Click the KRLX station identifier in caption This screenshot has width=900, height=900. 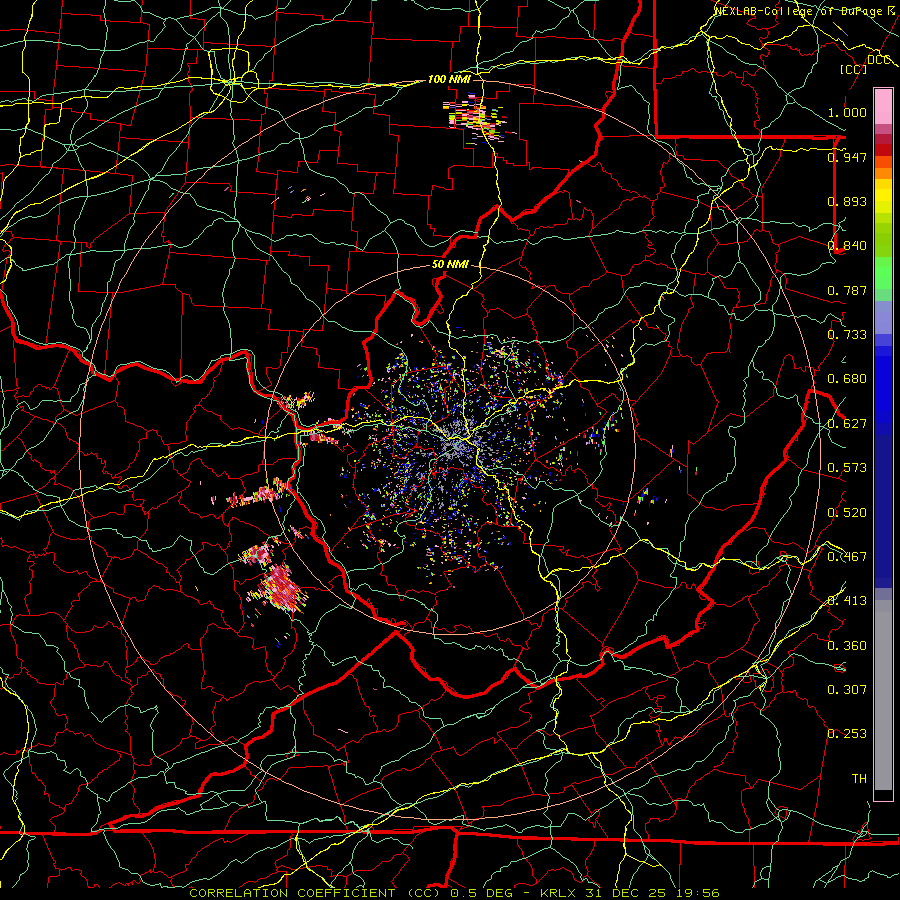tap(559, 893)
